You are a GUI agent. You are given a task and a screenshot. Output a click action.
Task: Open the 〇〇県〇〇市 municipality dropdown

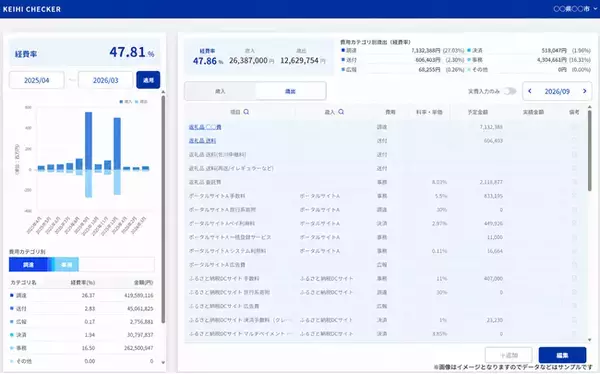575,8
